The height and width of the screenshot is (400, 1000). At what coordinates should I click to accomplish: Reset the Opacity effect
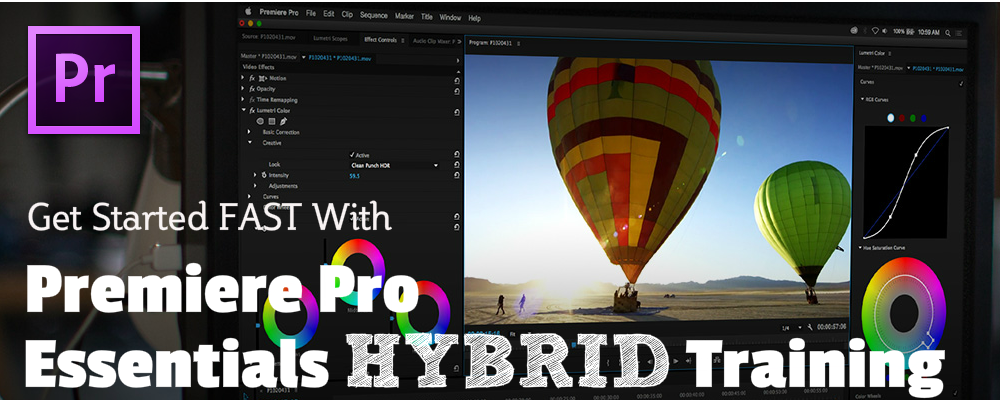(x=457, y=91)
